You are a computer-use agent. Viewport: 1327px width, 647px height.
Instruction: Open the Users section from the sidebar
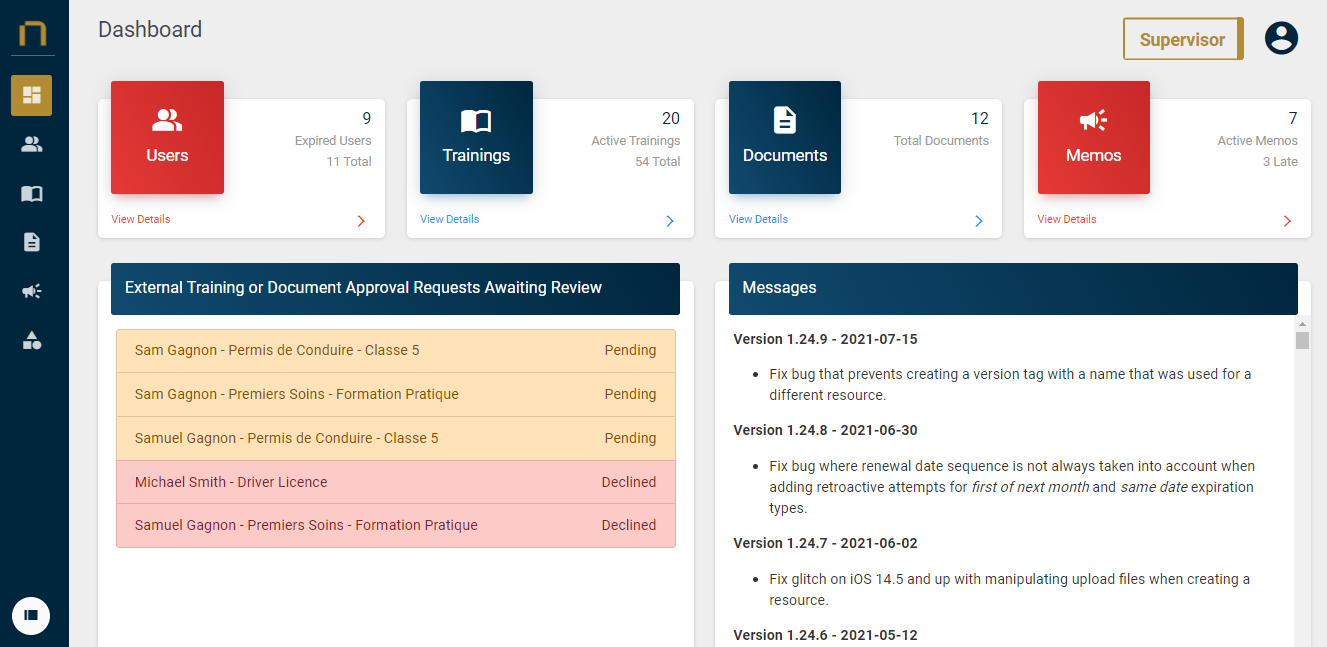[32, 143]
